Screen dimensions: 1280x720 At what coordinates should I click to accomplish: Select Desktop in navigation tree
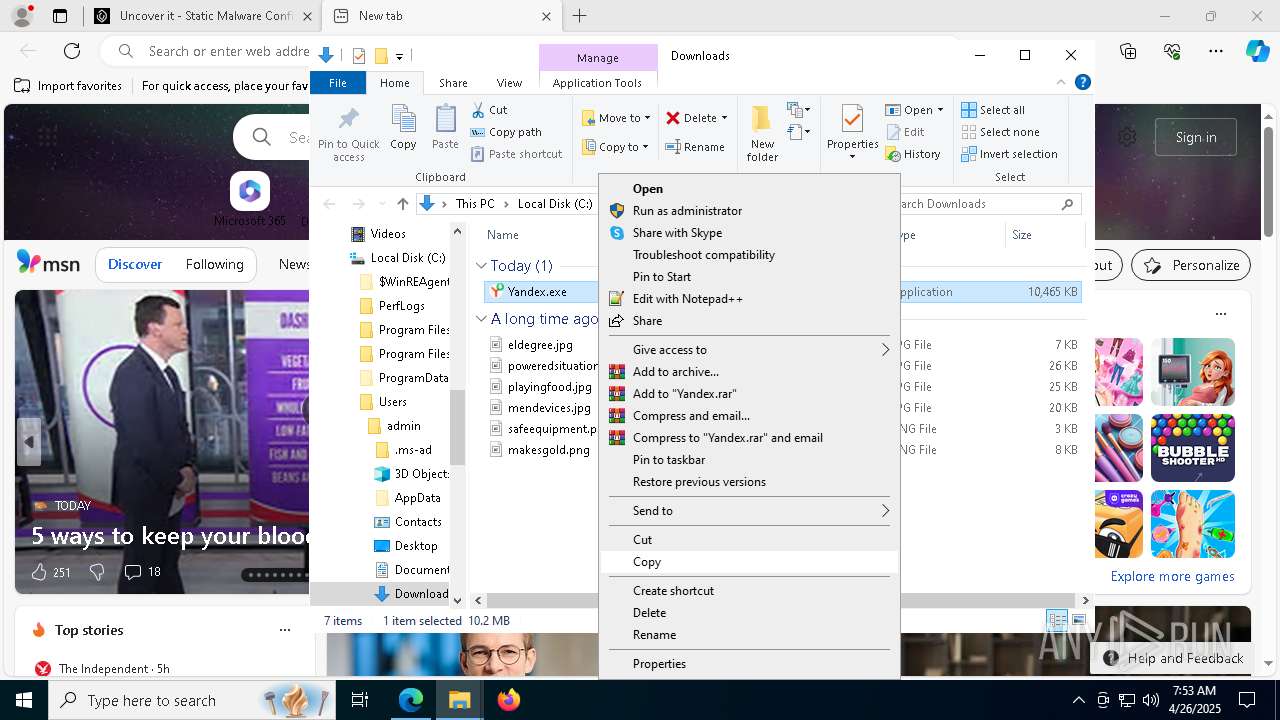point(416,546)
